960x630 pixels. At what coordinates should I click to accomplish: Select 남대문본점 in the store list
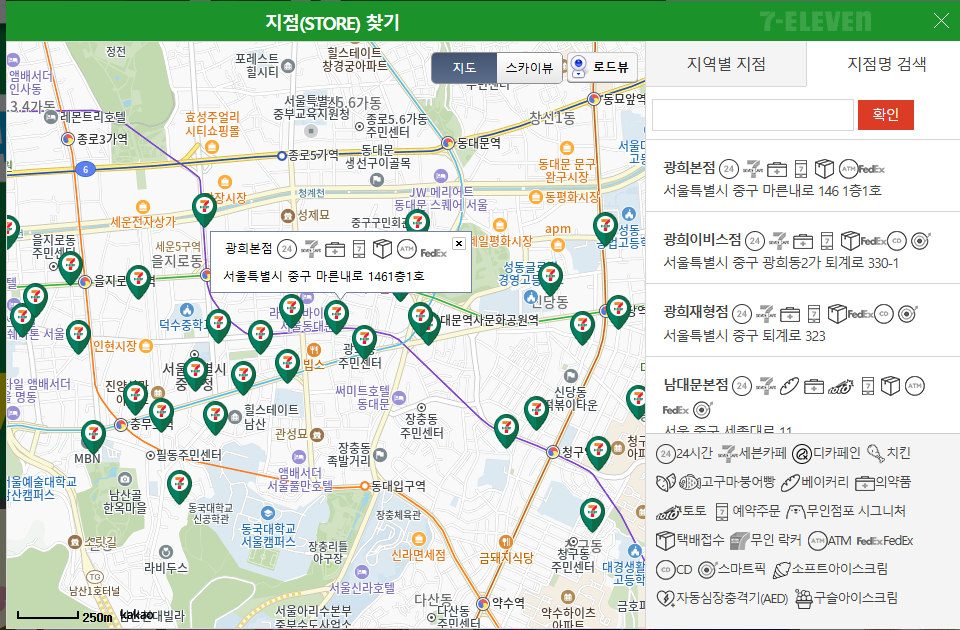pos(696,384)
